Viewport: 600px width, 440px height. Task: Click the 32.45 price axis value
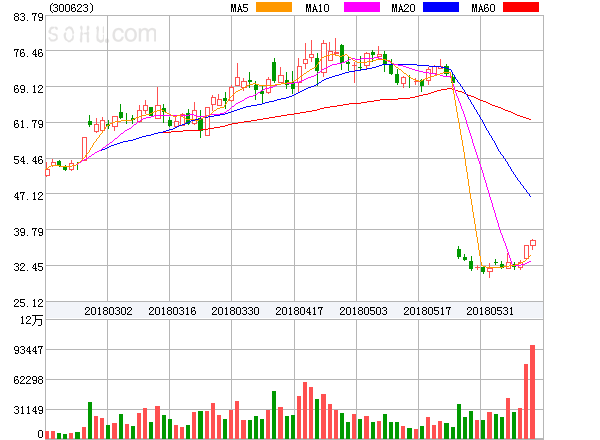coord(28,267)
